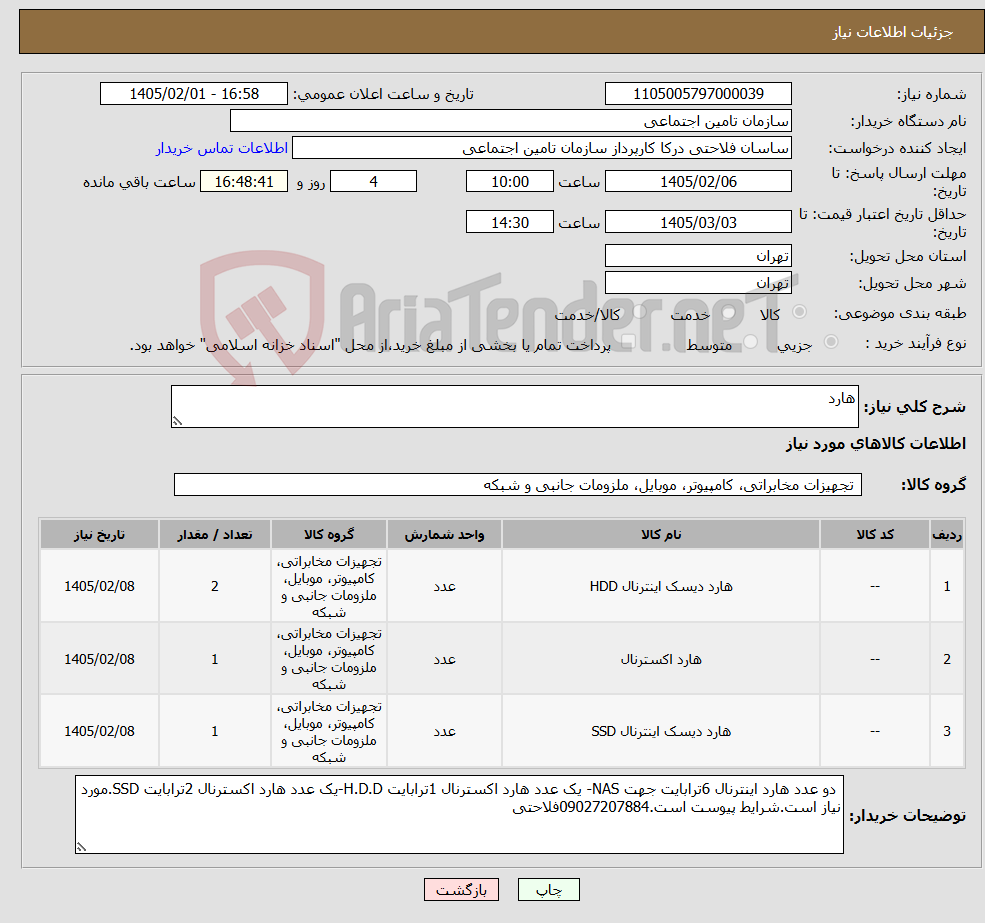Viewport: 985px width, 923px height.
Task: Click delivery city field تهران
Action: click(698, 283)
